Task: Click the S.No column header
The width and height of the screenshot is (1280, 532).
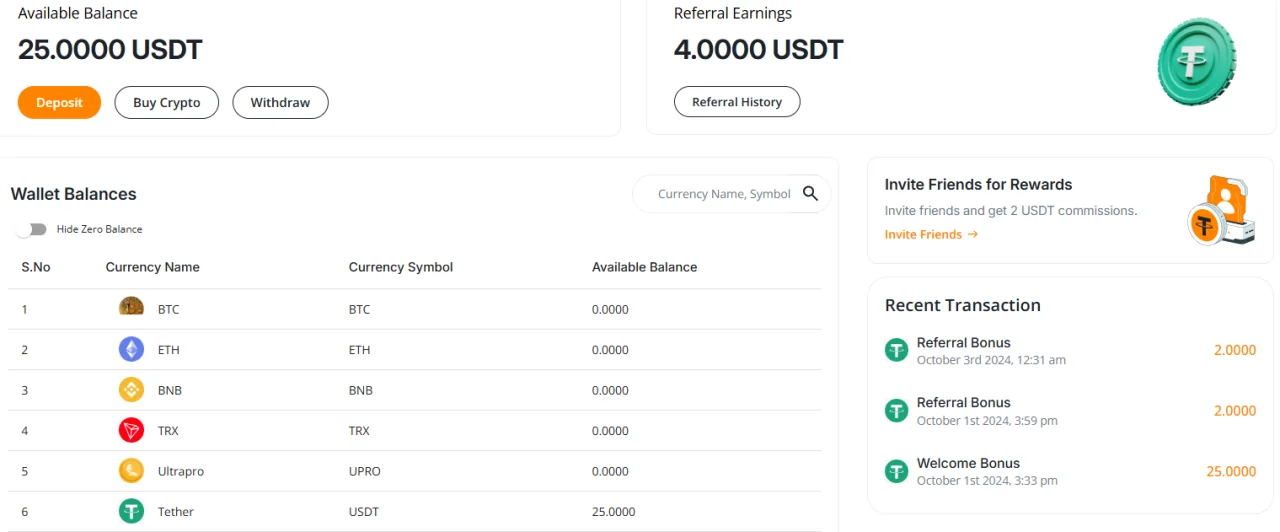Action: (36, 267)
